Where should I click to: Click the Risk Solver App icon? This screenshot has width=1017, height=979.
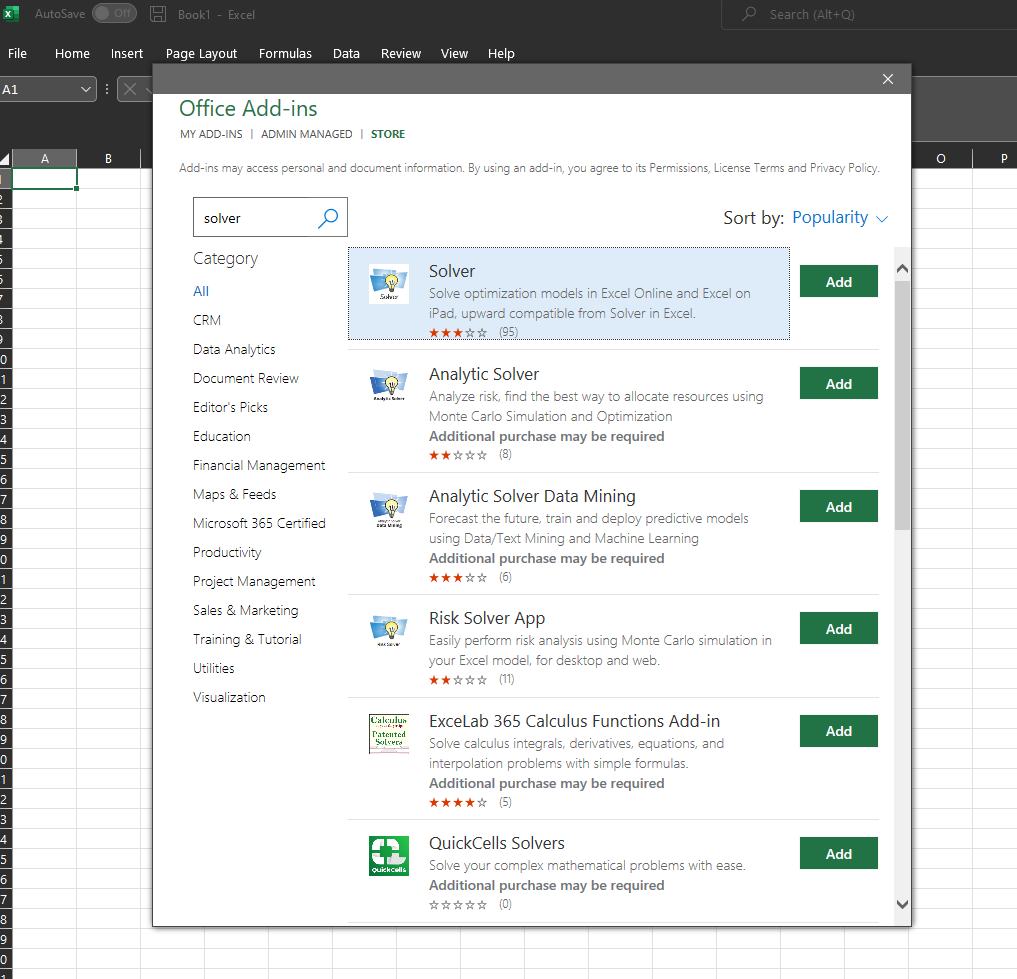[x=389, y=631]
